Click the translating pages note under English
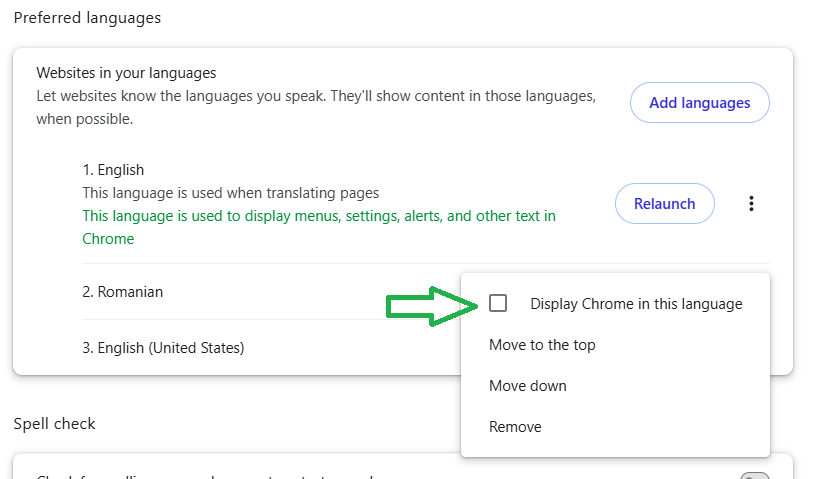813x479 pixels. pos(230,193)
